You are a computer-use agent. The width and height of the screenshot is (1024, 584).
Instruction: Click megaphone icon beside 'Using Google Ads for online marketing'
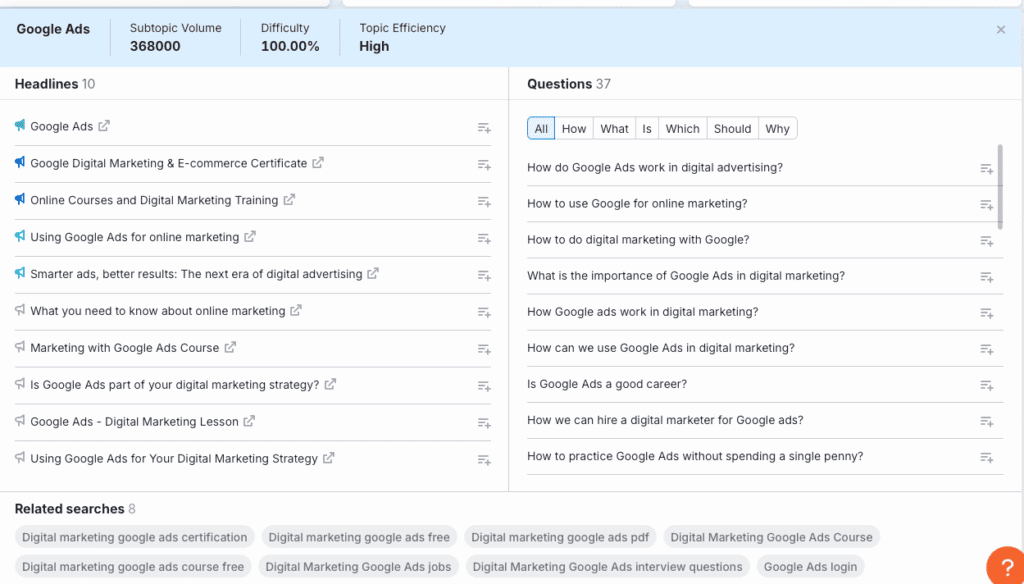pos(20,237)
